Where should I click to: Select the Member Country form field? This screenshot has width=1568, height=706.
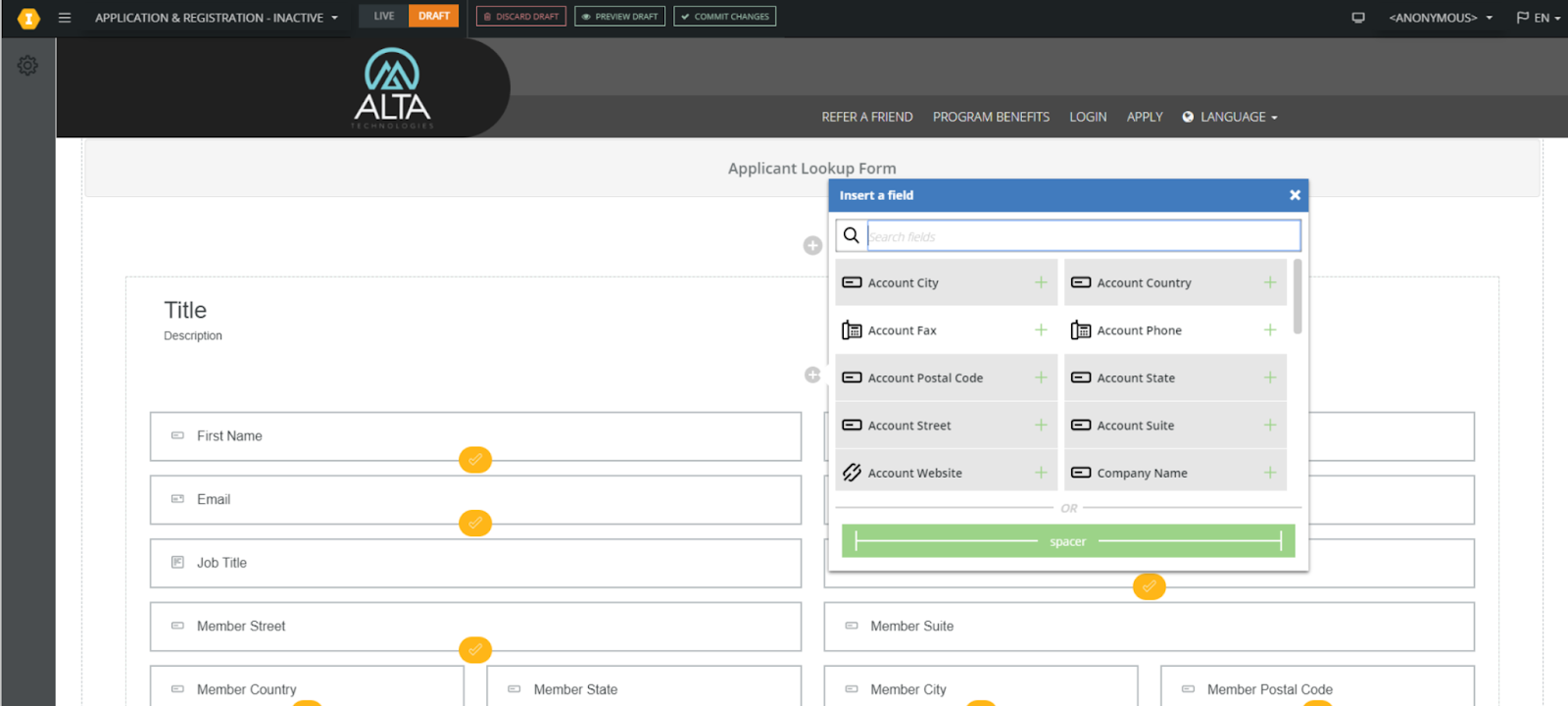[307, 686]
